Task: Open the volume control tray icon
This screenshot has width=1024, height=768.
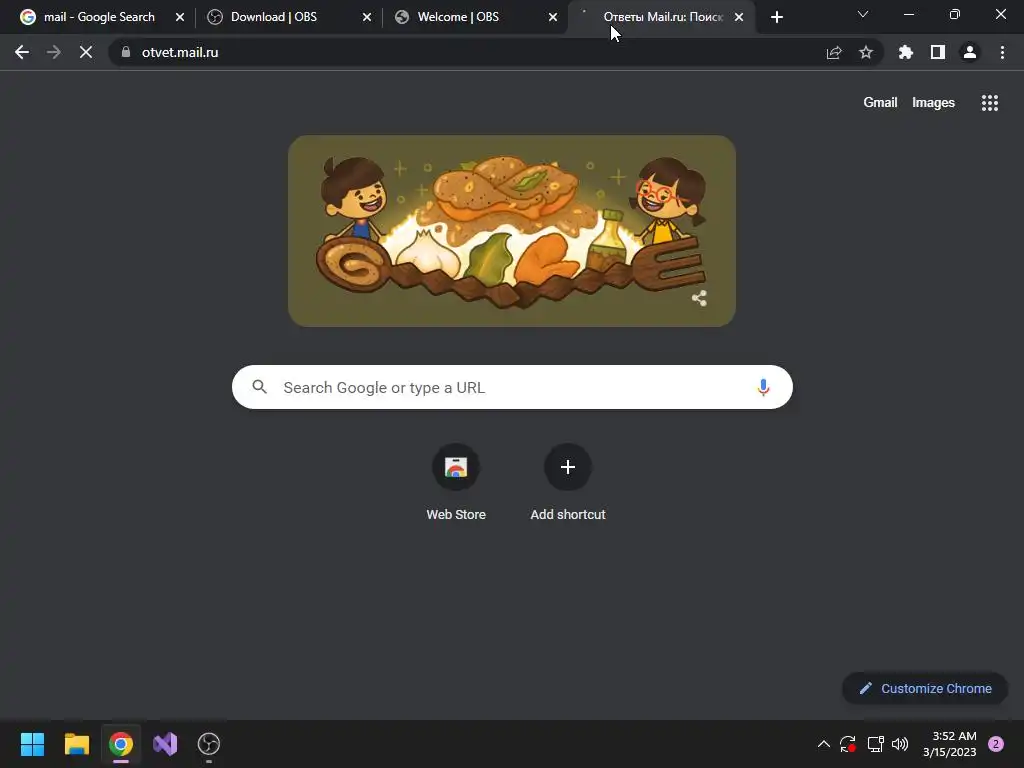Action: point(900,744)
